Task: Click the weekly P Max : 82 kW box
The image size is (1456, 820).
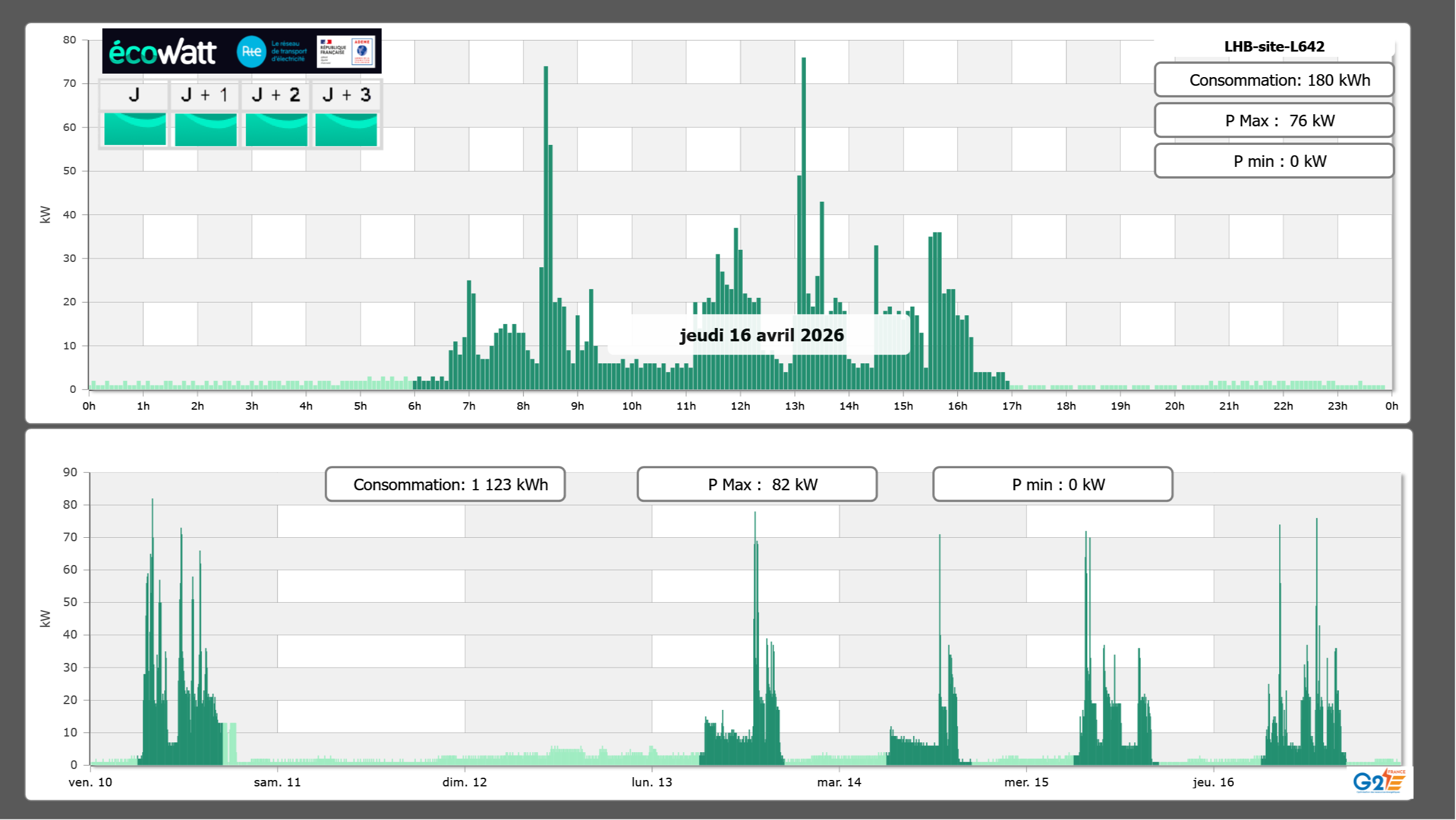Action: [x=757, y=484]
